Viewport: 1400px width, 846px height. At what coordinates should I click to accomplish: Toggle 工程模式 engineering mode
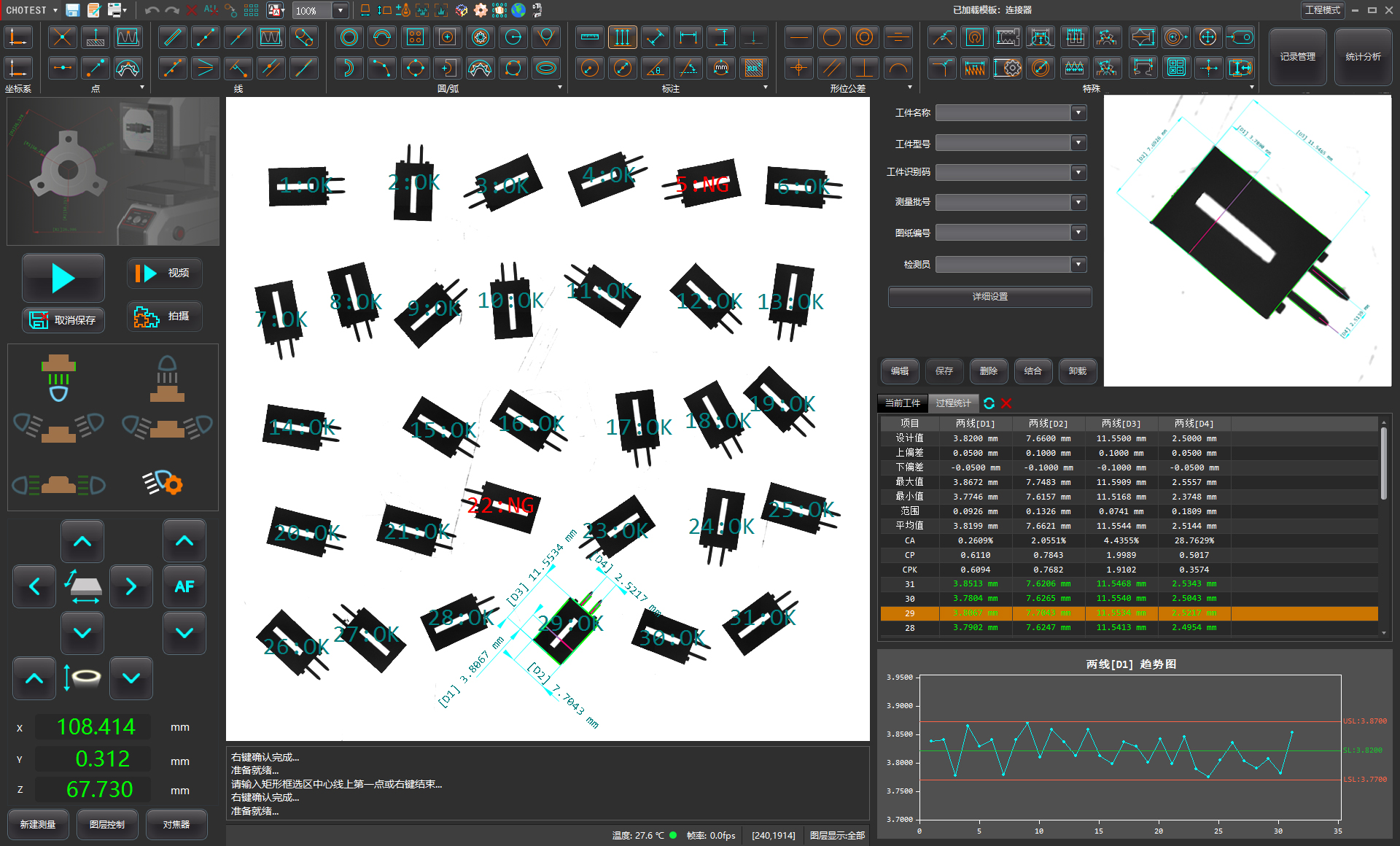[x=1322, y=10]
